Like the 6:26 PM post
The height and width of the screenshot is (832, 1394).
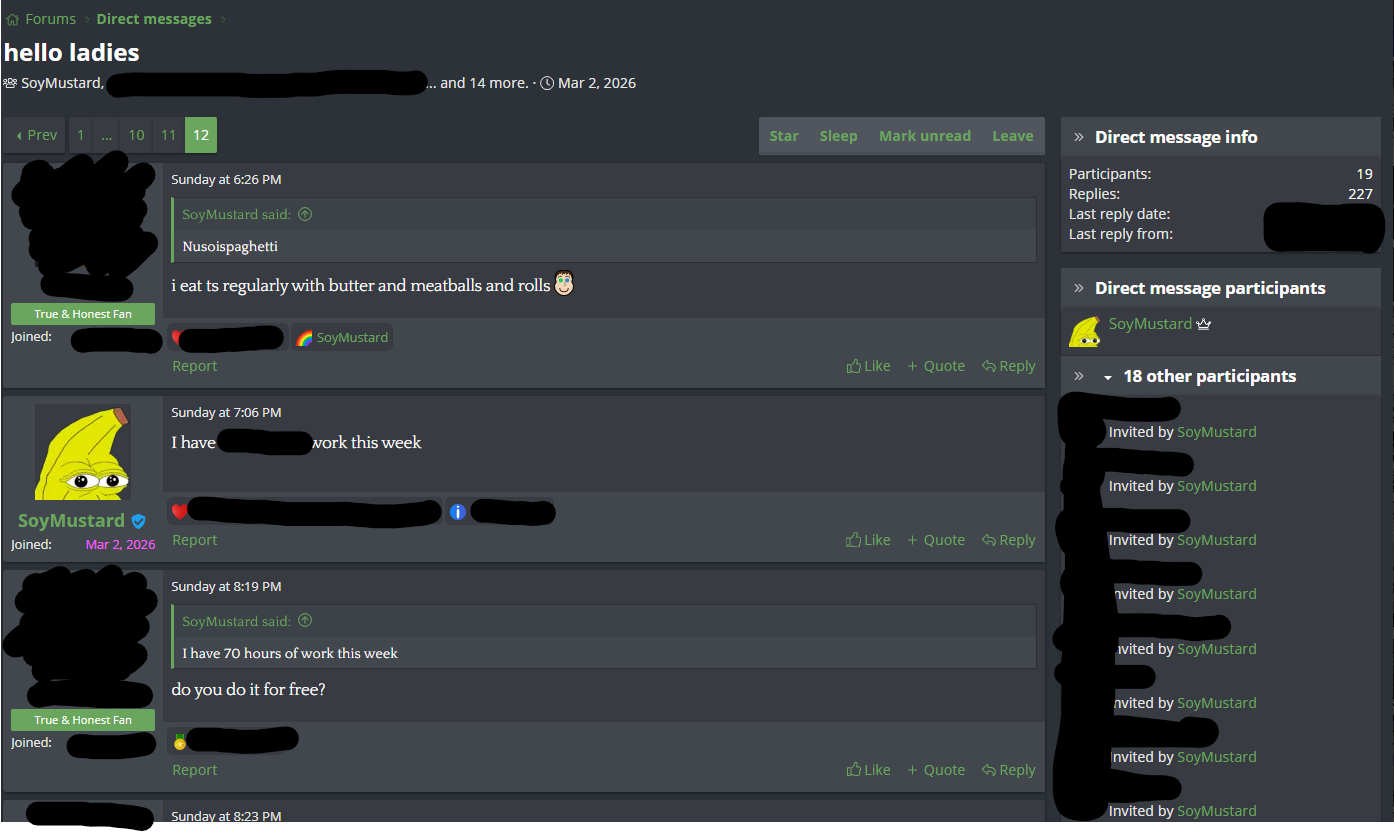[x=868, y=366]
